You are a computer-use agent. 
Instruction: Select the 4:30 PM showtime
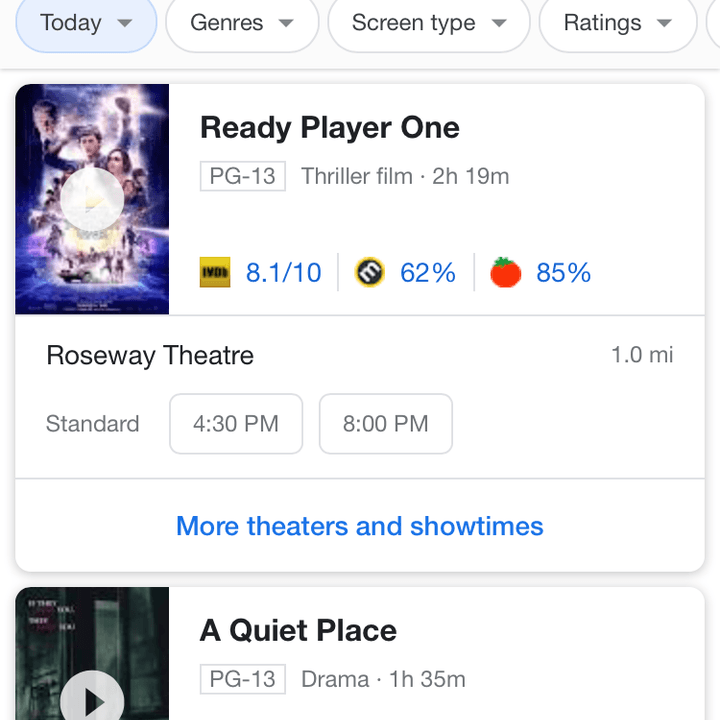click(236, 424)
